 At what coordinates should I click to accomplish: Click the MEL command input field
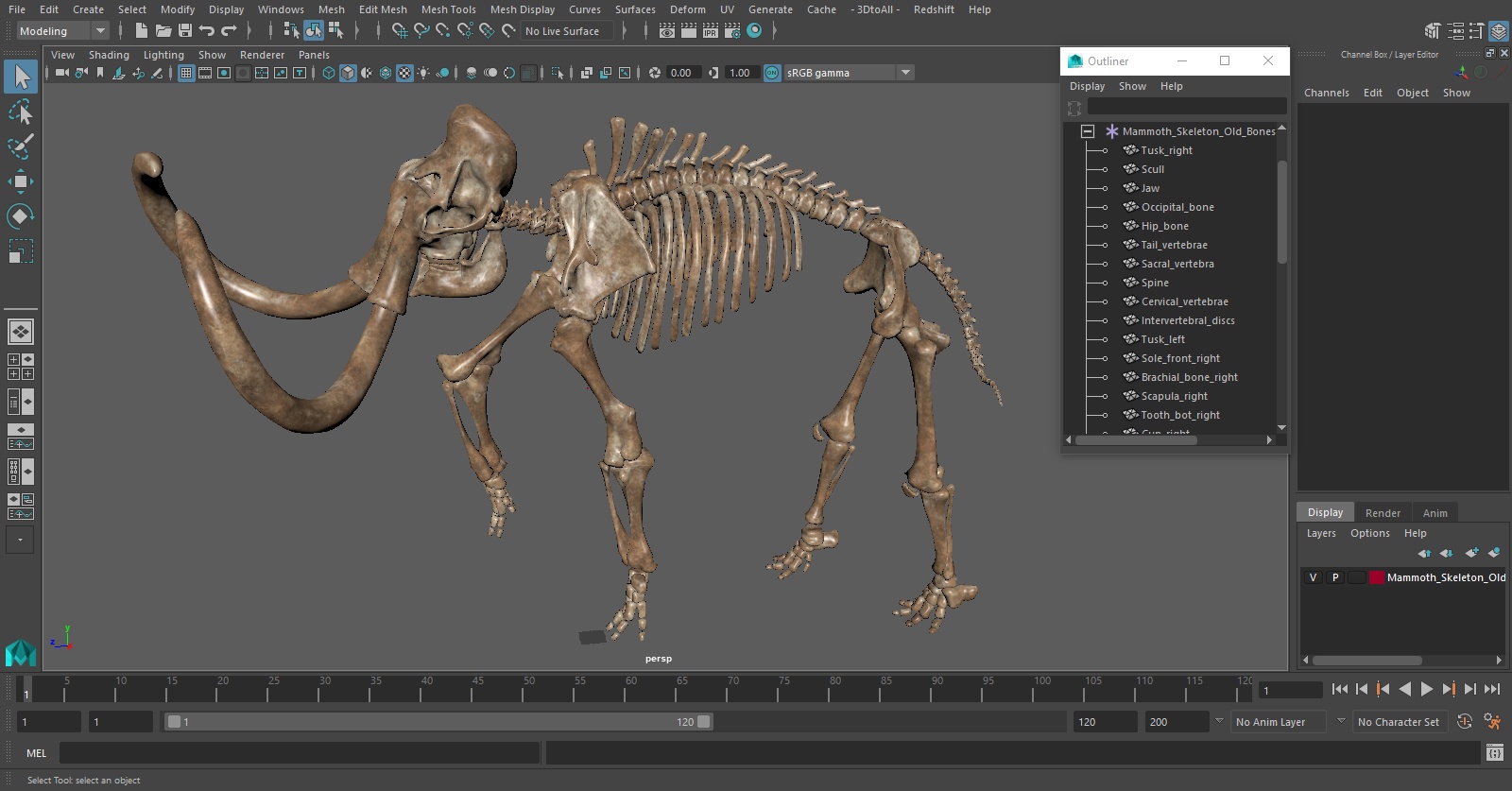pos(300,753)
